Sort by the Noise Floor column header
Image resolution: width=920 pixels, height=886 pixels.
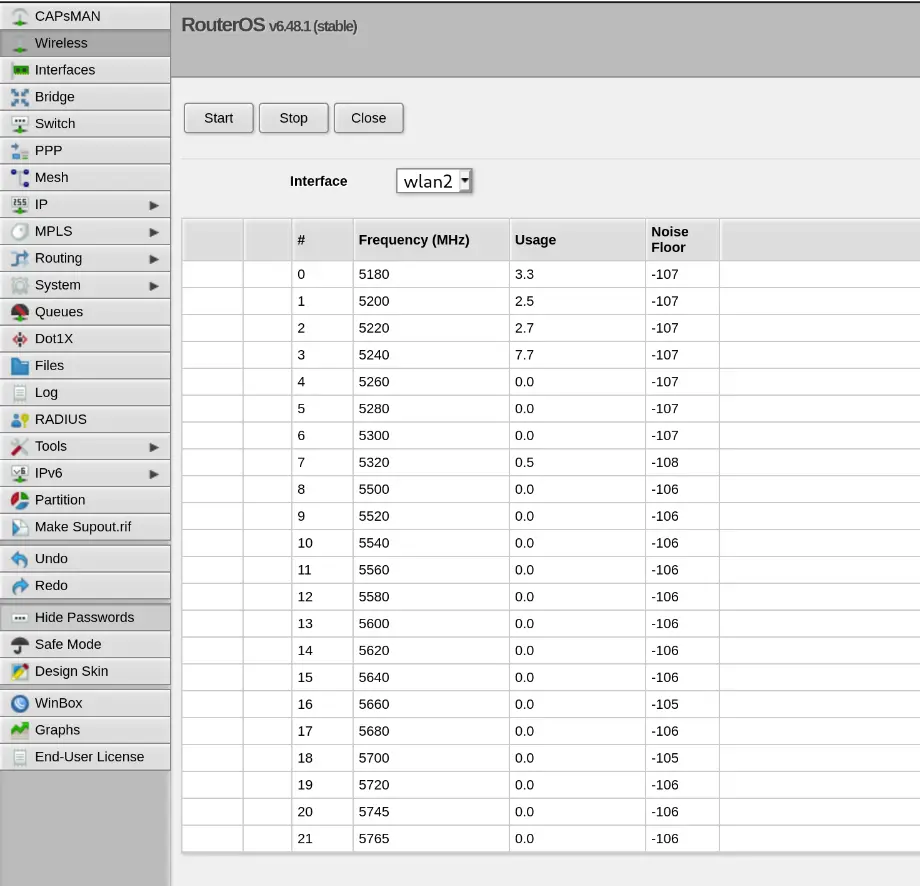(682, 239)
